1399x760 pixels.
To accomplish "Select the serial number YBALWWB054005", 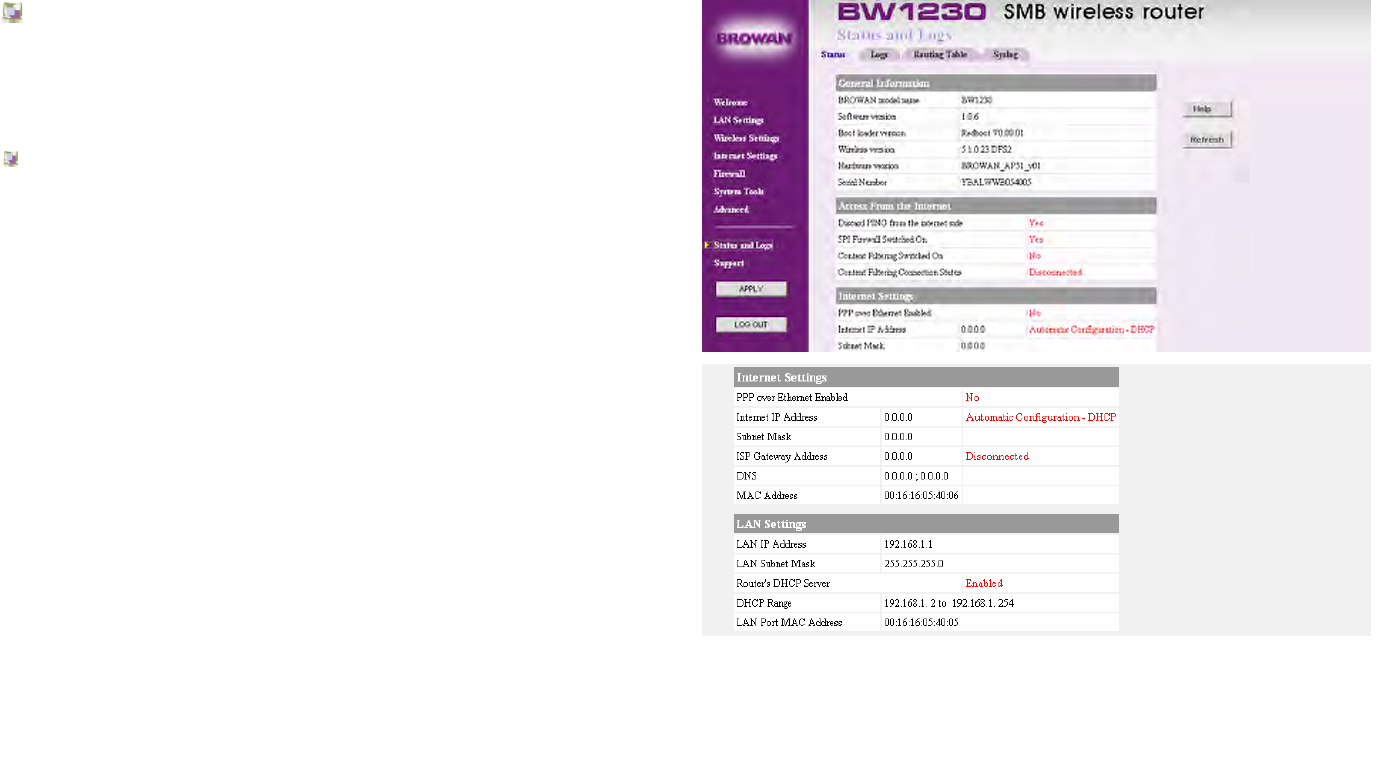I will point(996,183).
